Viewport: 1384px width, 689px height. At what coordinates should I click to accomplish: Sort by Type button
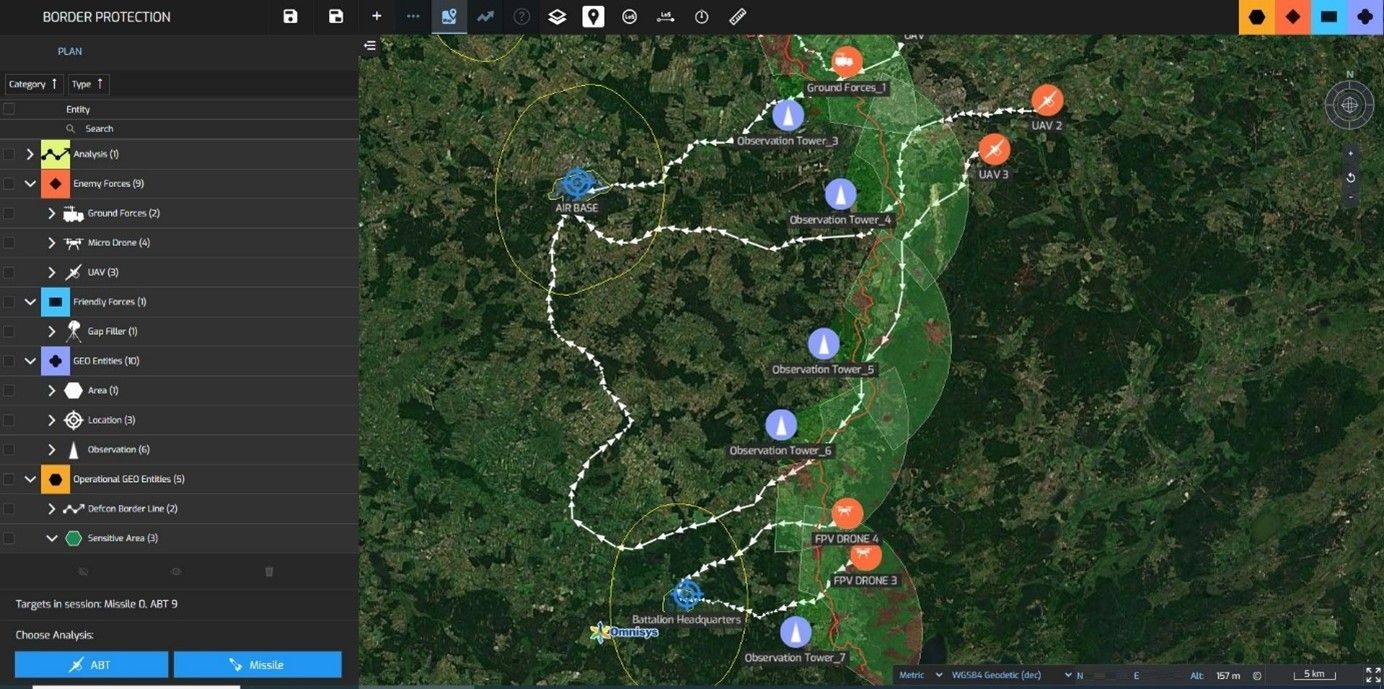point(88,84)
